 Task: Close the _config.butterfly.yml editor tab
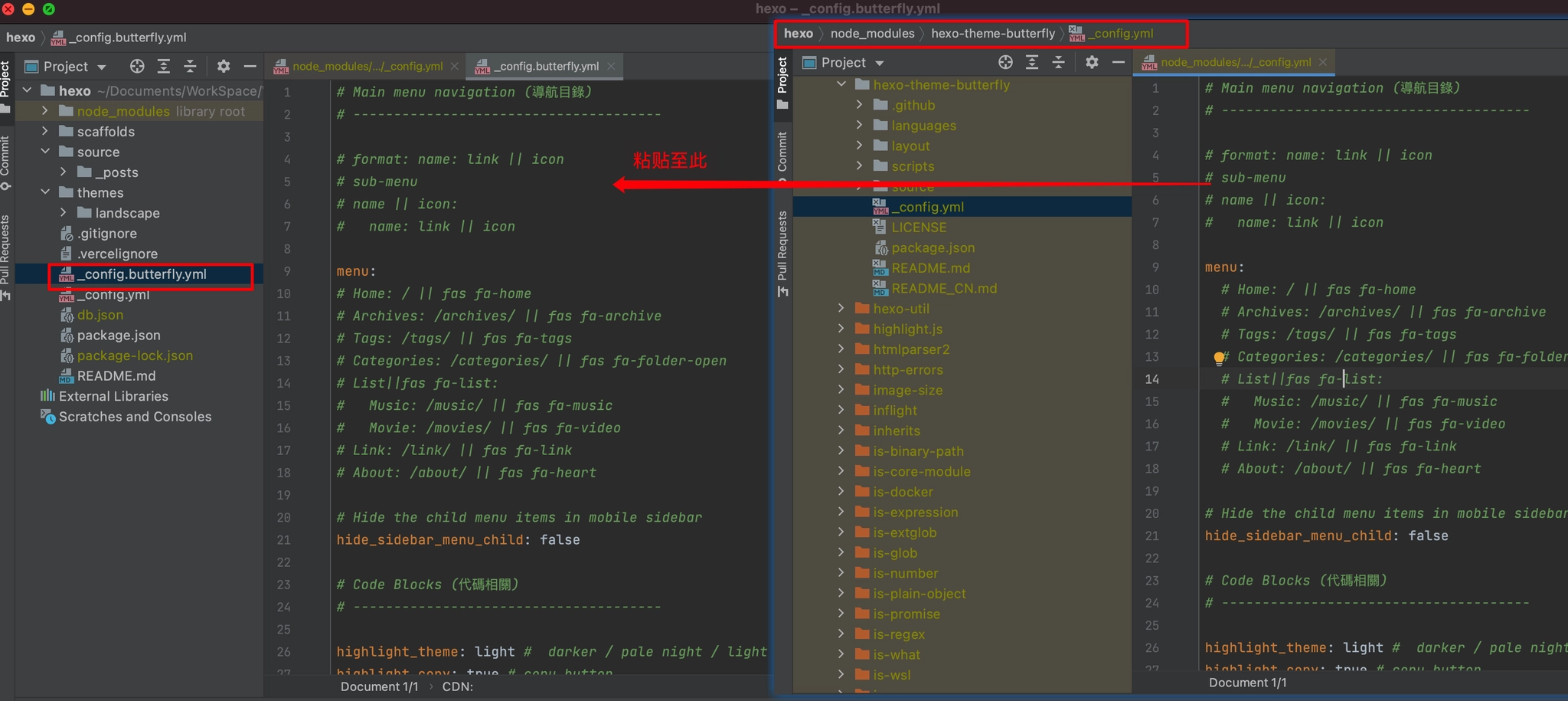[611, 67]
